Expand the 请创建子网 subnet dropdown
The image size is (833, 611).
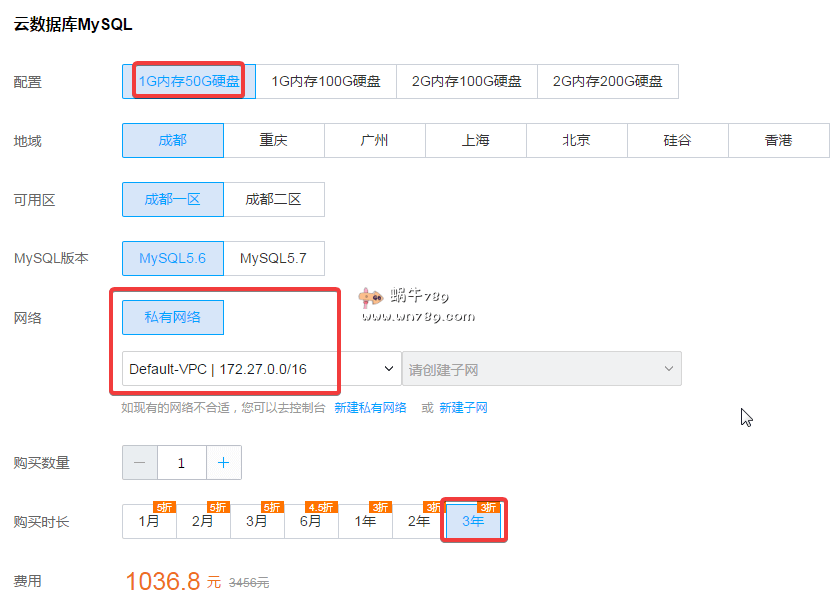tap(541, 369)
